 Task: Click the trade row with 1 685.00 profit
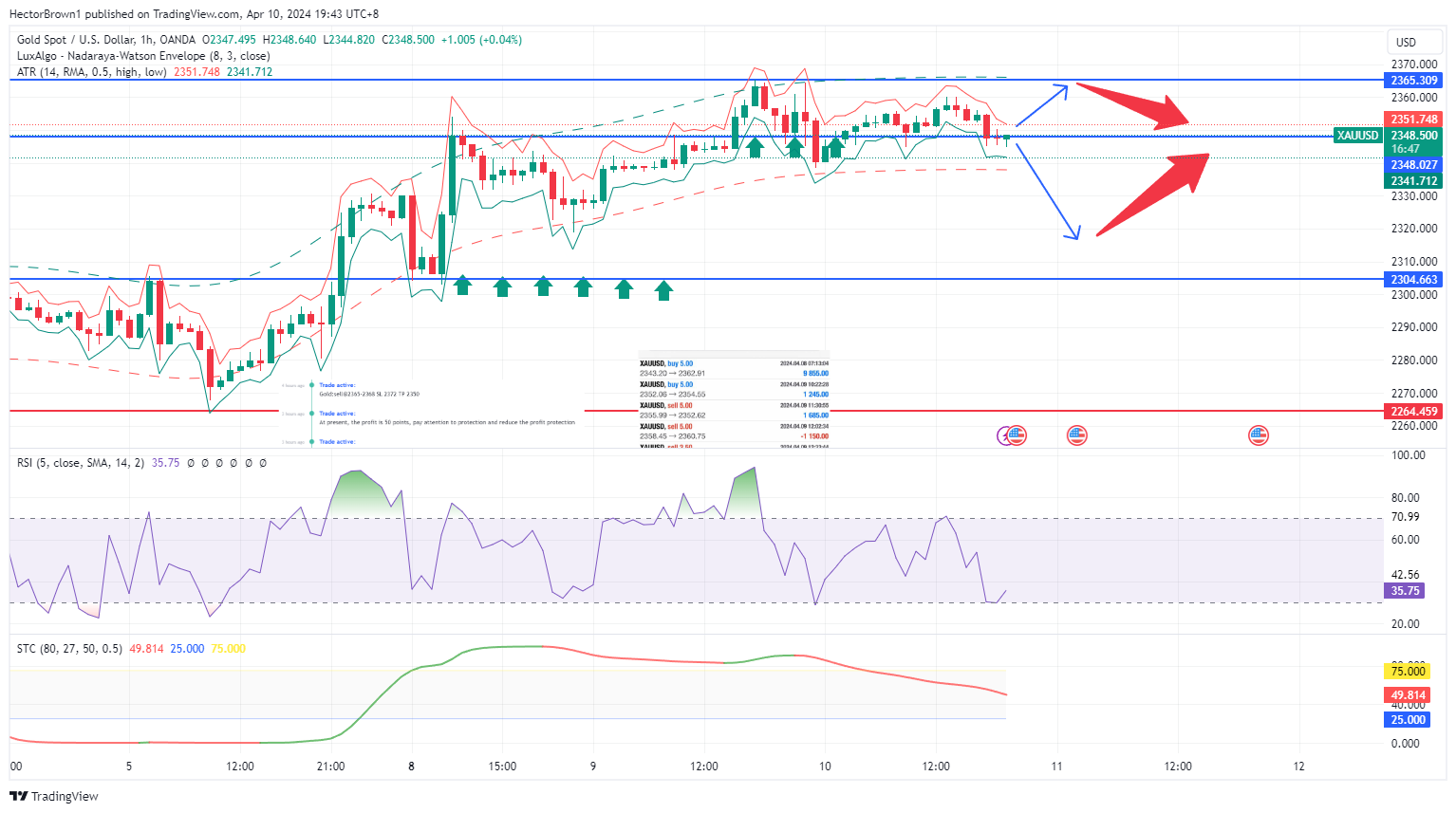pos(734,411)
